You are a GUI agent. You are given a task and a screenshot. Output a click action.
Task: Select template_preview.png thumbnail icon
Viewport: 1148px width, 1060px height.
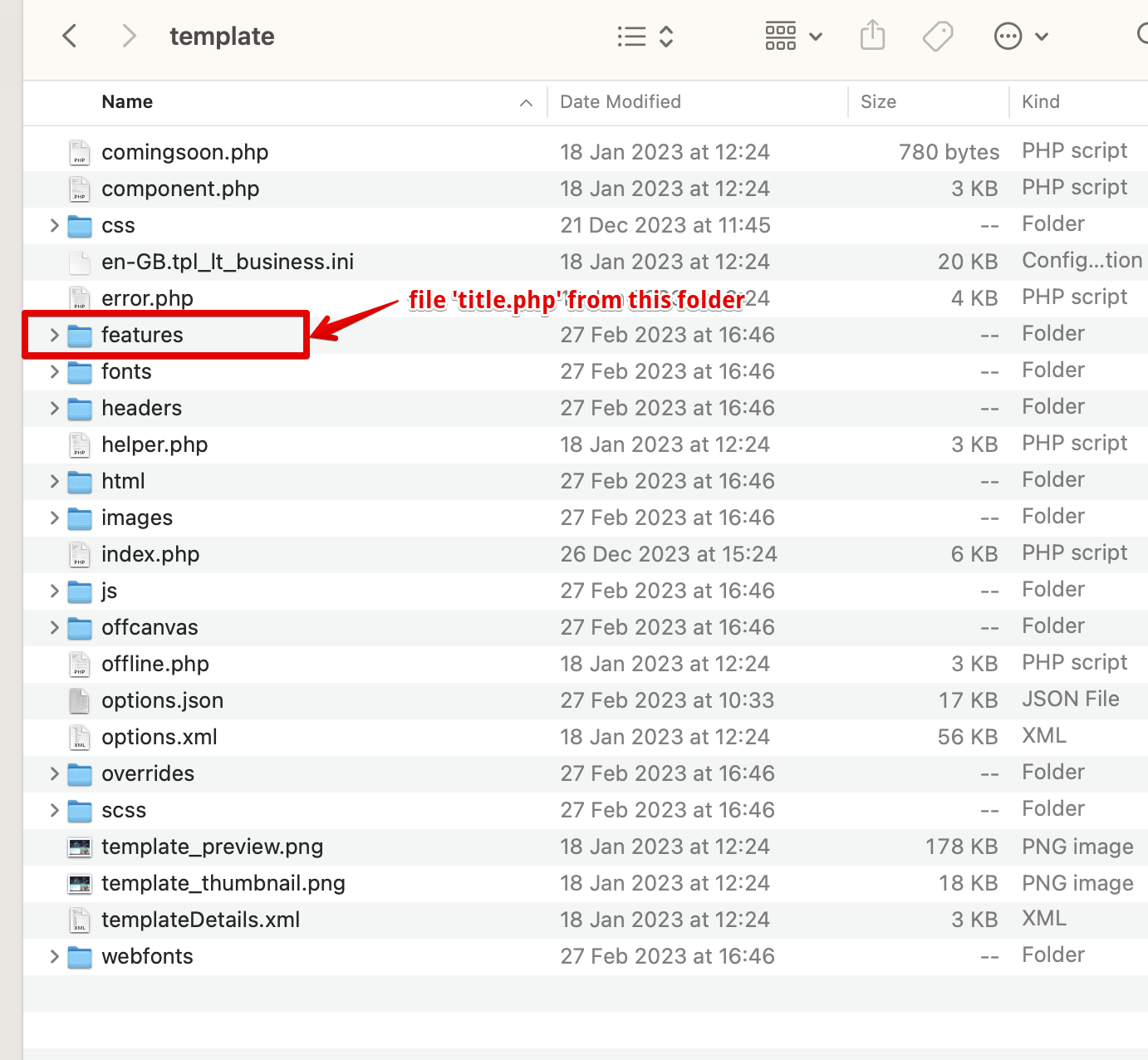pos(80,847)
